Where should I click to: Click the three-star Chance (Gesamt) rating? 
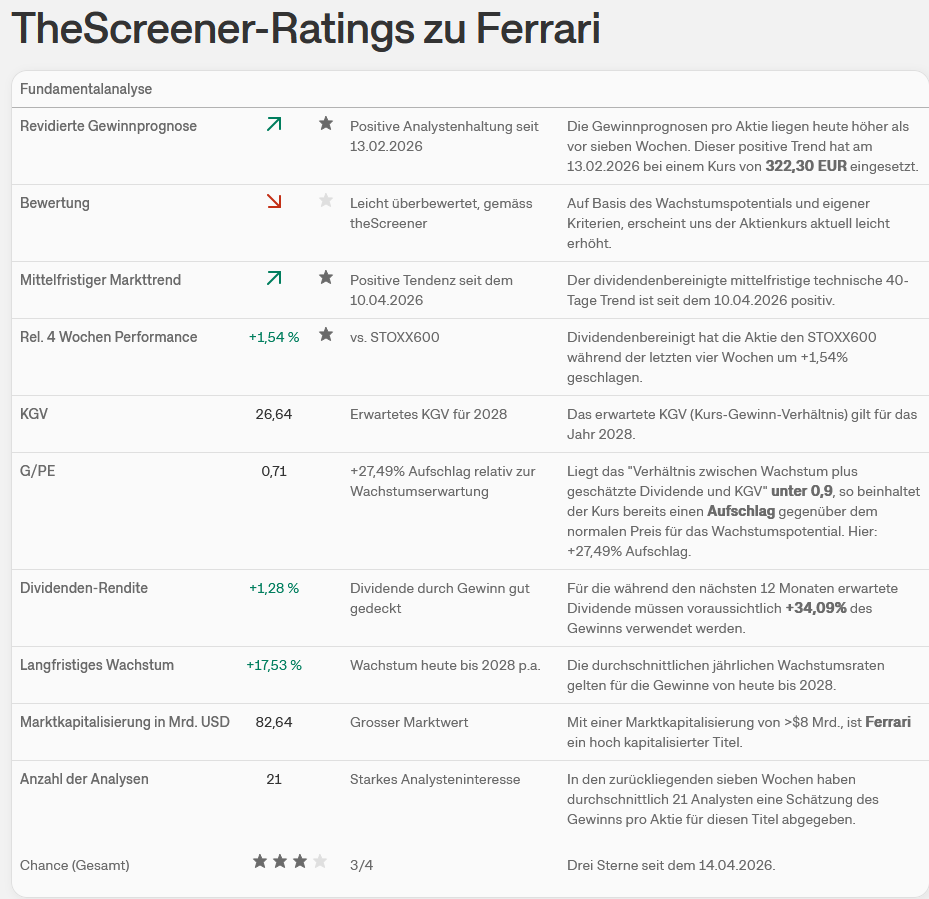(x=289, y=862)
